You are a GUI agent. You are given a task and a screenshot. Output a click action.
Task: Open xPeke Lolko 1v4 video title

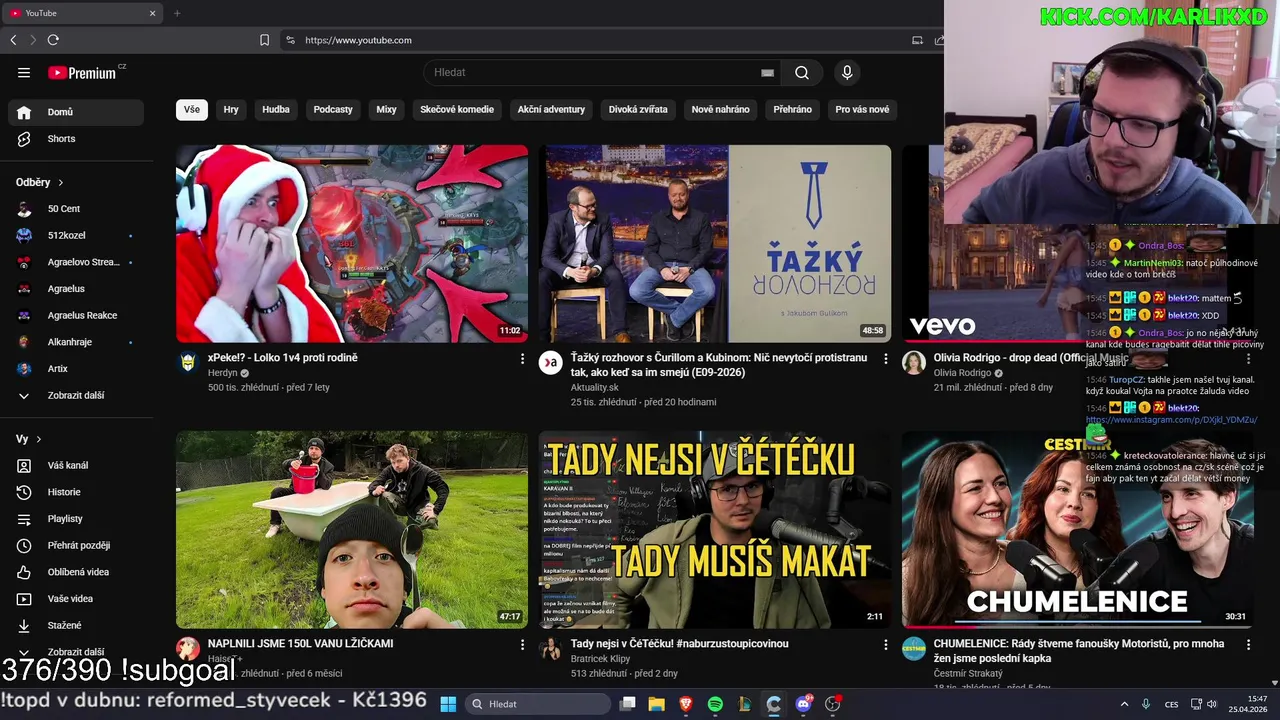(282, 358)
